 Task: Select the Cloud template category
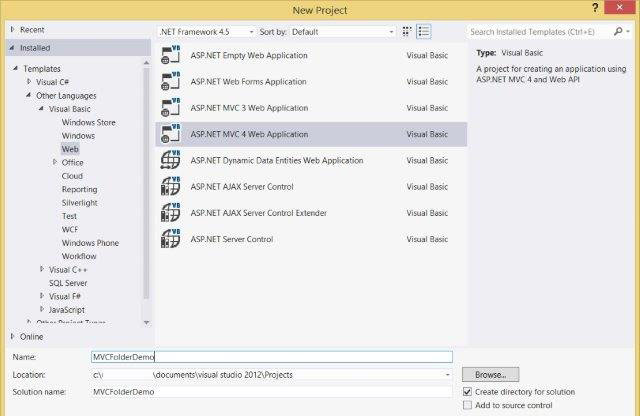click(x=72, y=176)
